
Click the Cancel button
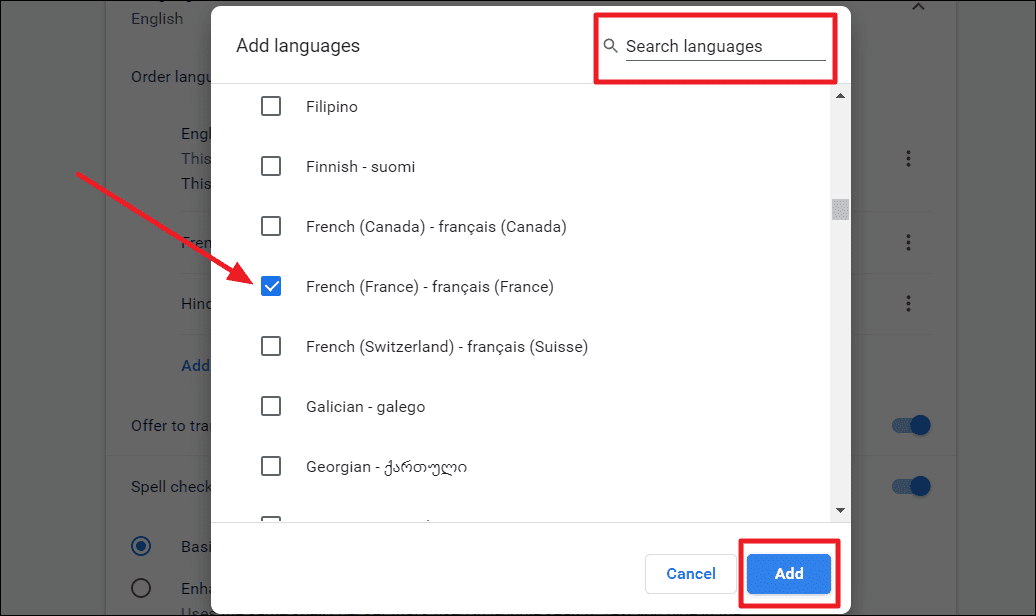[690, 574]
